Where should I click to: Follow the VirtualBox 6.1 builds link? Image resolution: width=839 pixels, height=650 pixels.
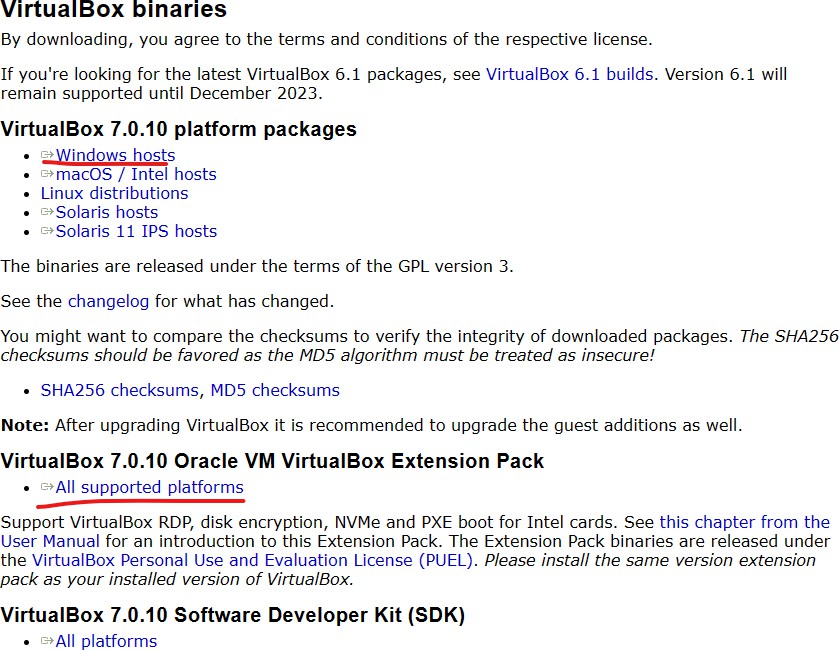569,74
